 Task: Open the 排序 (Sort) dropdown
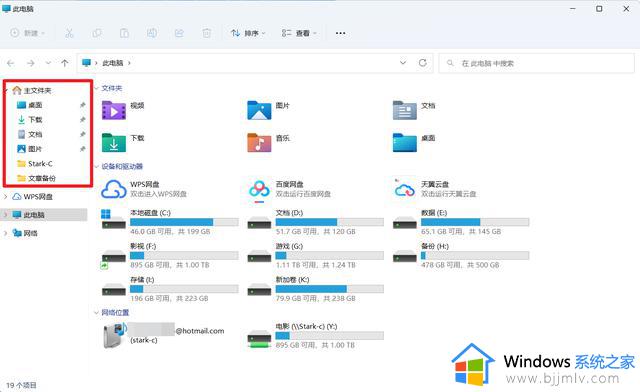tap(248, 33)
